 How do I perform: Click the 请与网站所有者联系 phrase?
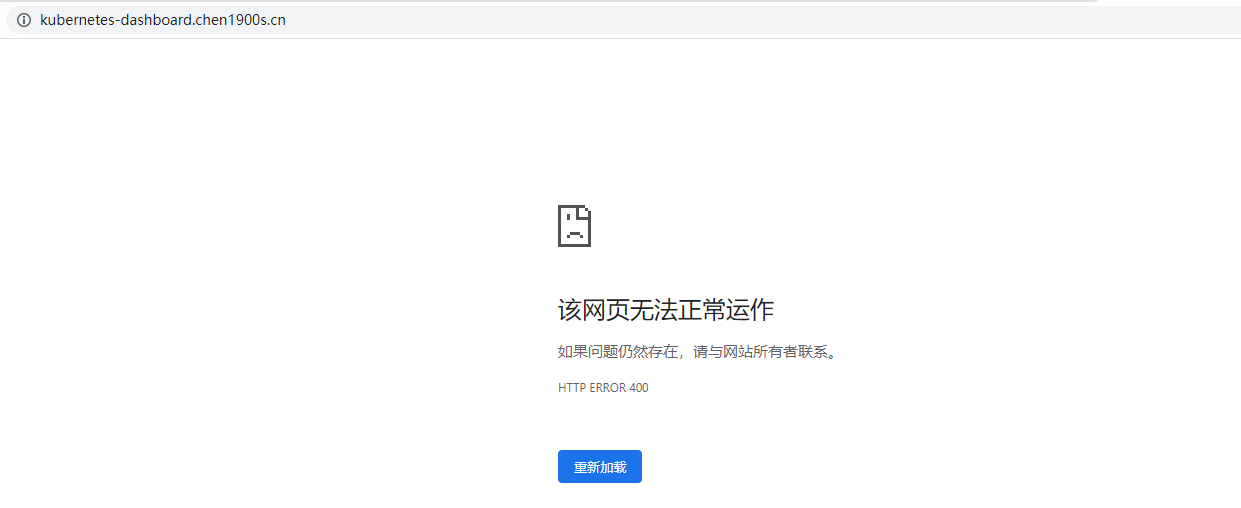[x=762, y=352]
